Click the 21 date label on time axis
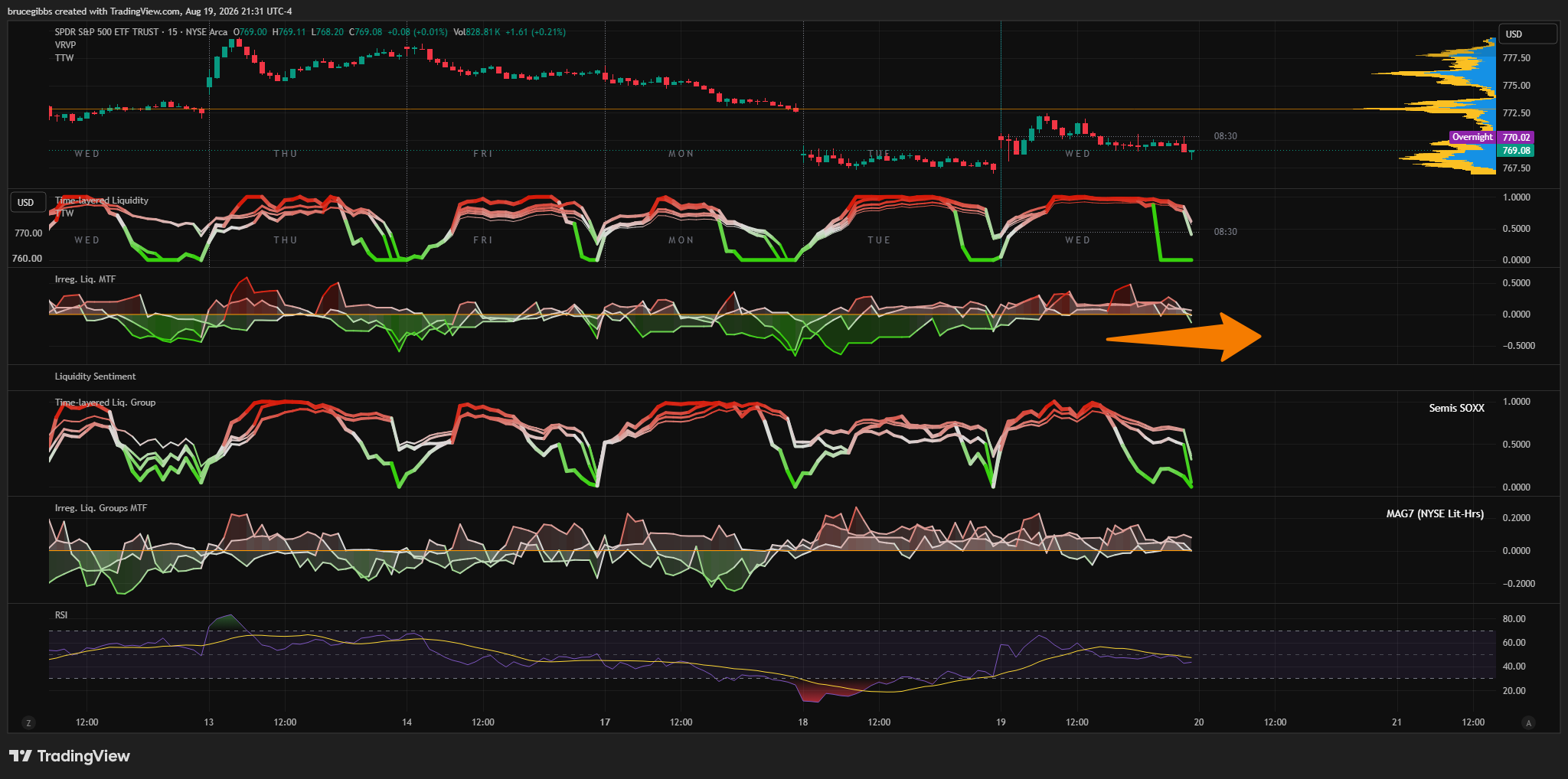Image resolution: width=1568 pixels, height=779 pixels. click(x=1396, y=722)
